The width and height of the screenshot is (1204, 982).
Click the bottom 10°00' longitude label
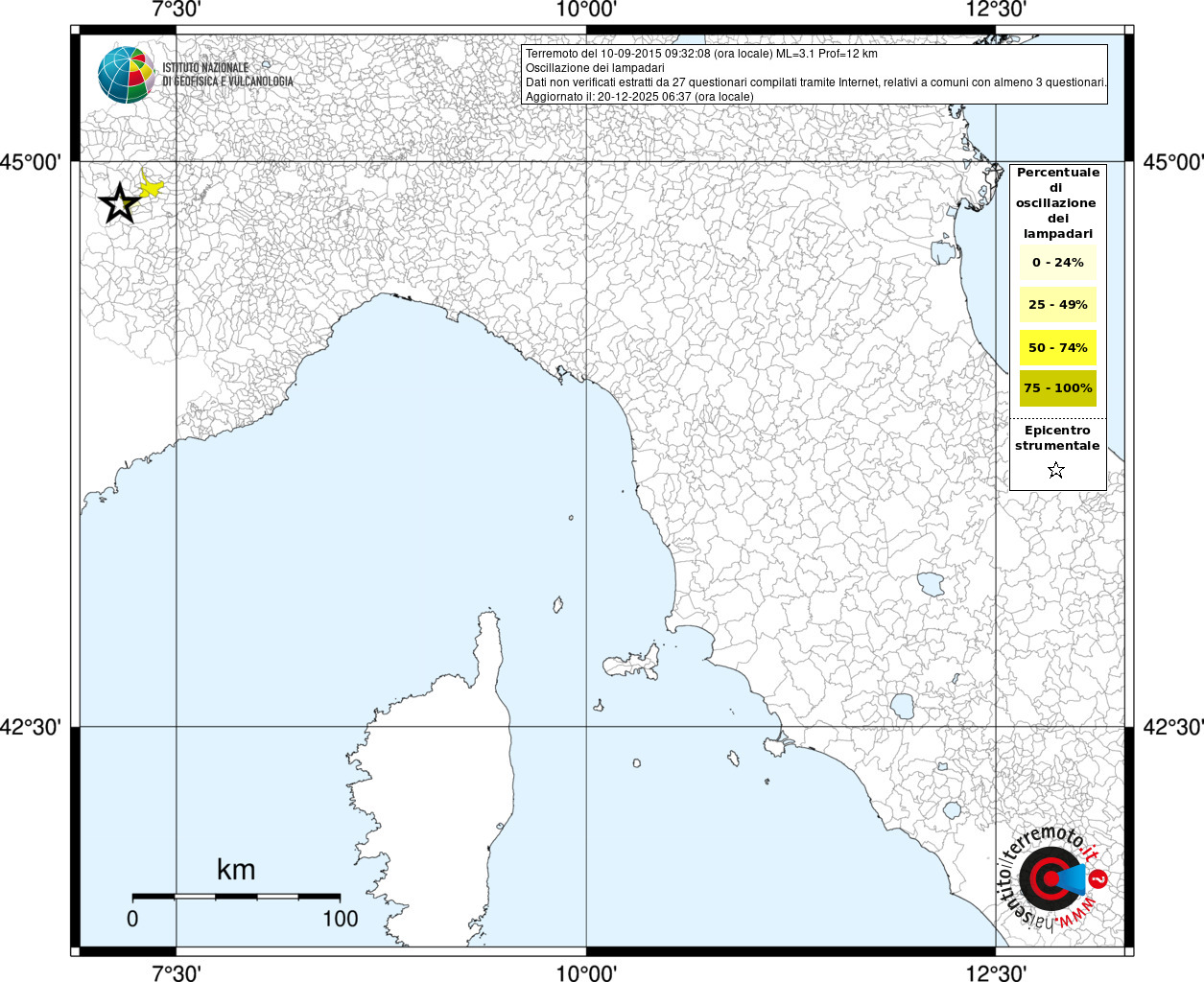click(x=585, y=972)
